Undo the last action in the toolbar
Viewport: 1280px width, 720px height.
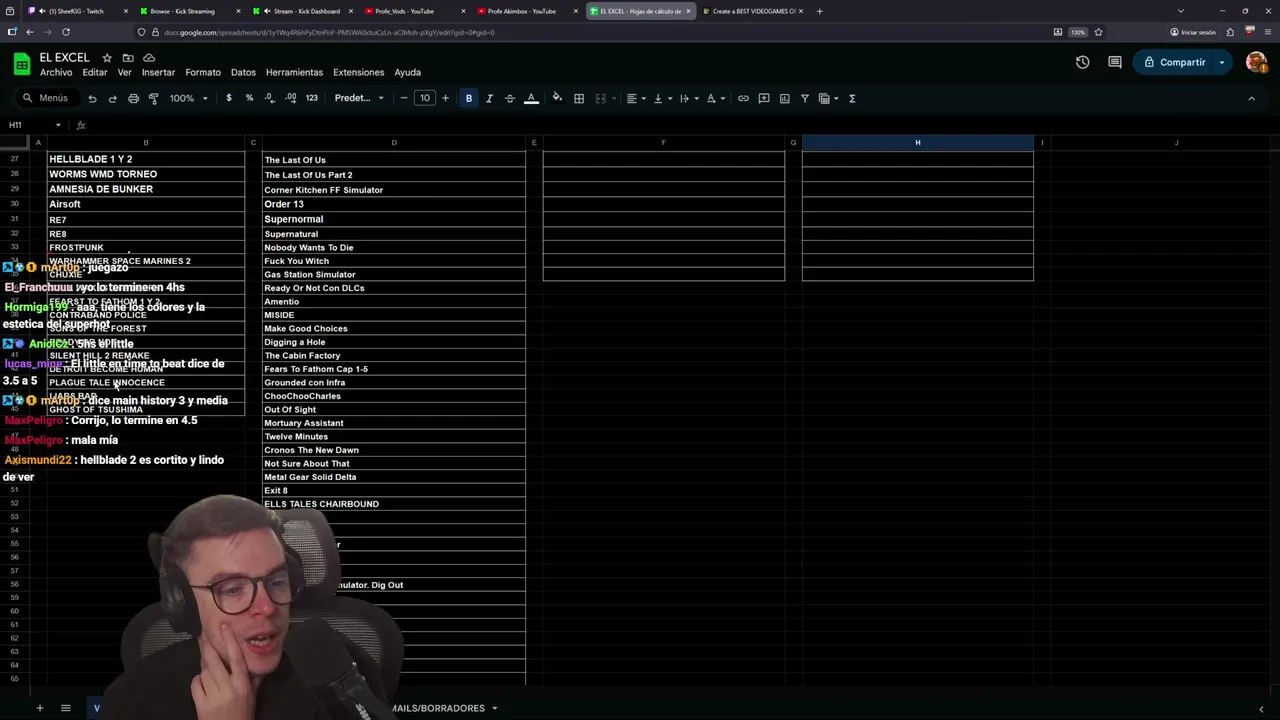coord(92,98)
